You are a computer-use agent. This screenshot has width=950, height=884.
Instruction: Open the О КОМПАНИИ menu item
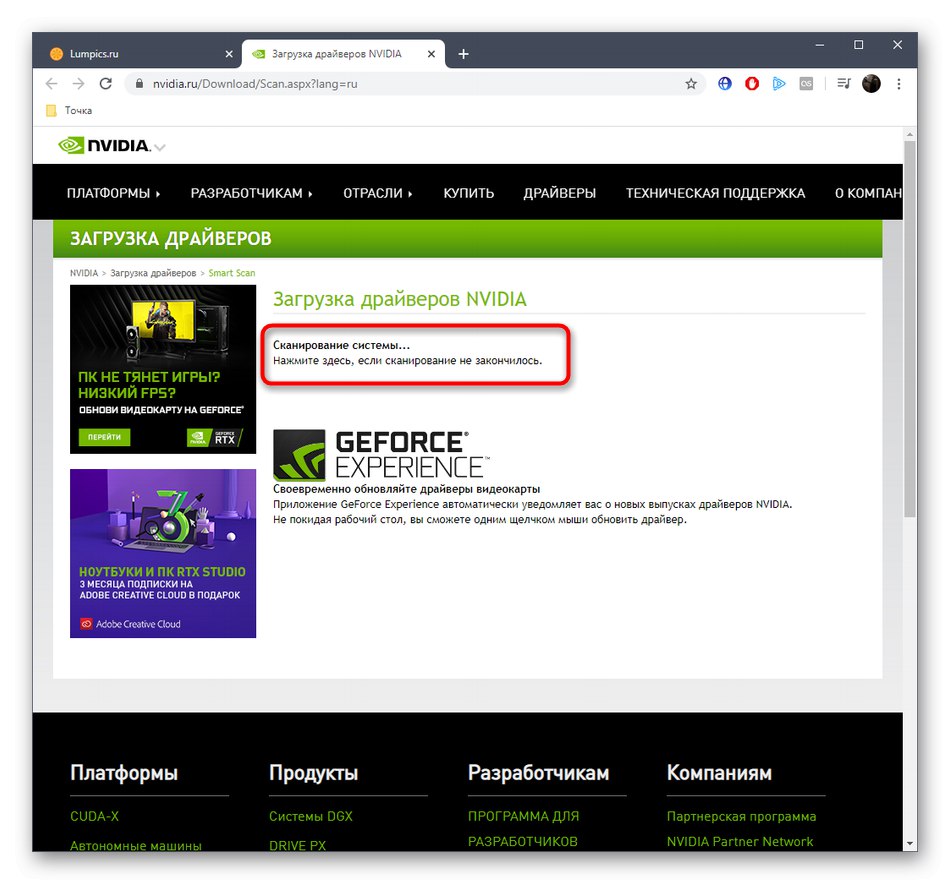(x=868, y=193)
